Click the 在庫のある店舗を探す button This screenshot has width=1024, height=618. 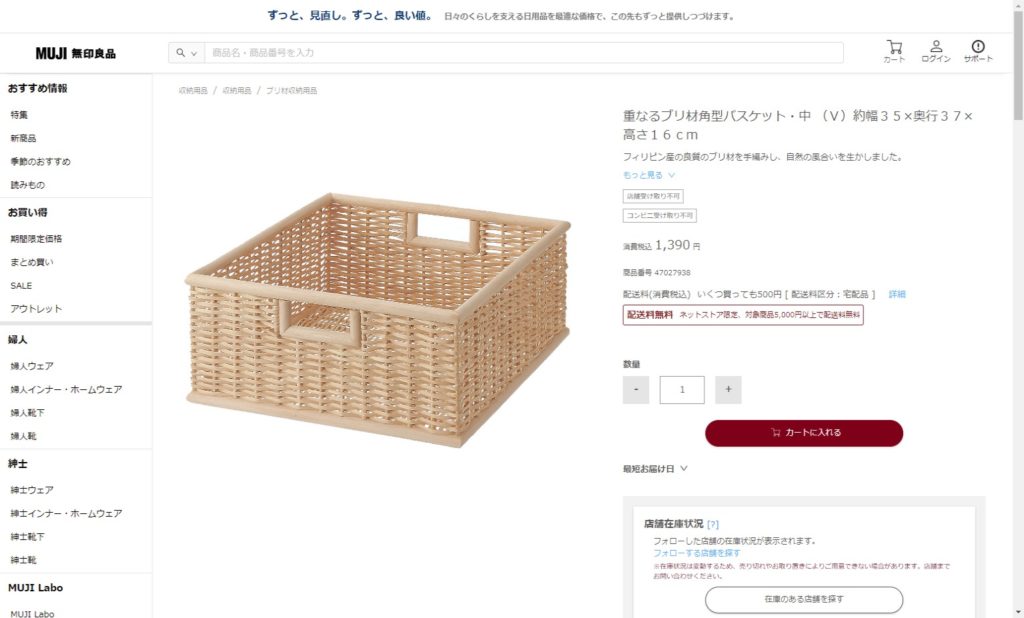[x=803, y=600]
